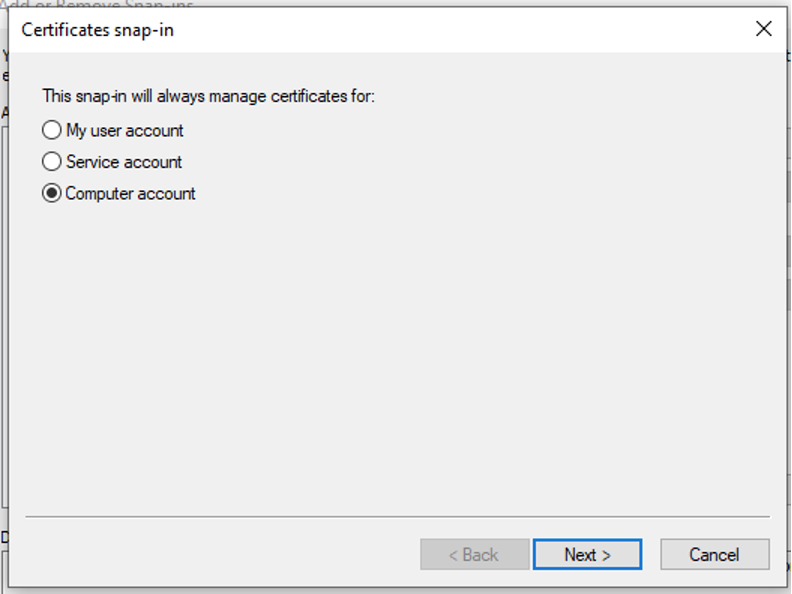Screen dimensions: 792x594
Task: Dismiss the wizard via the Cancel label
Action: click(715, 555)
